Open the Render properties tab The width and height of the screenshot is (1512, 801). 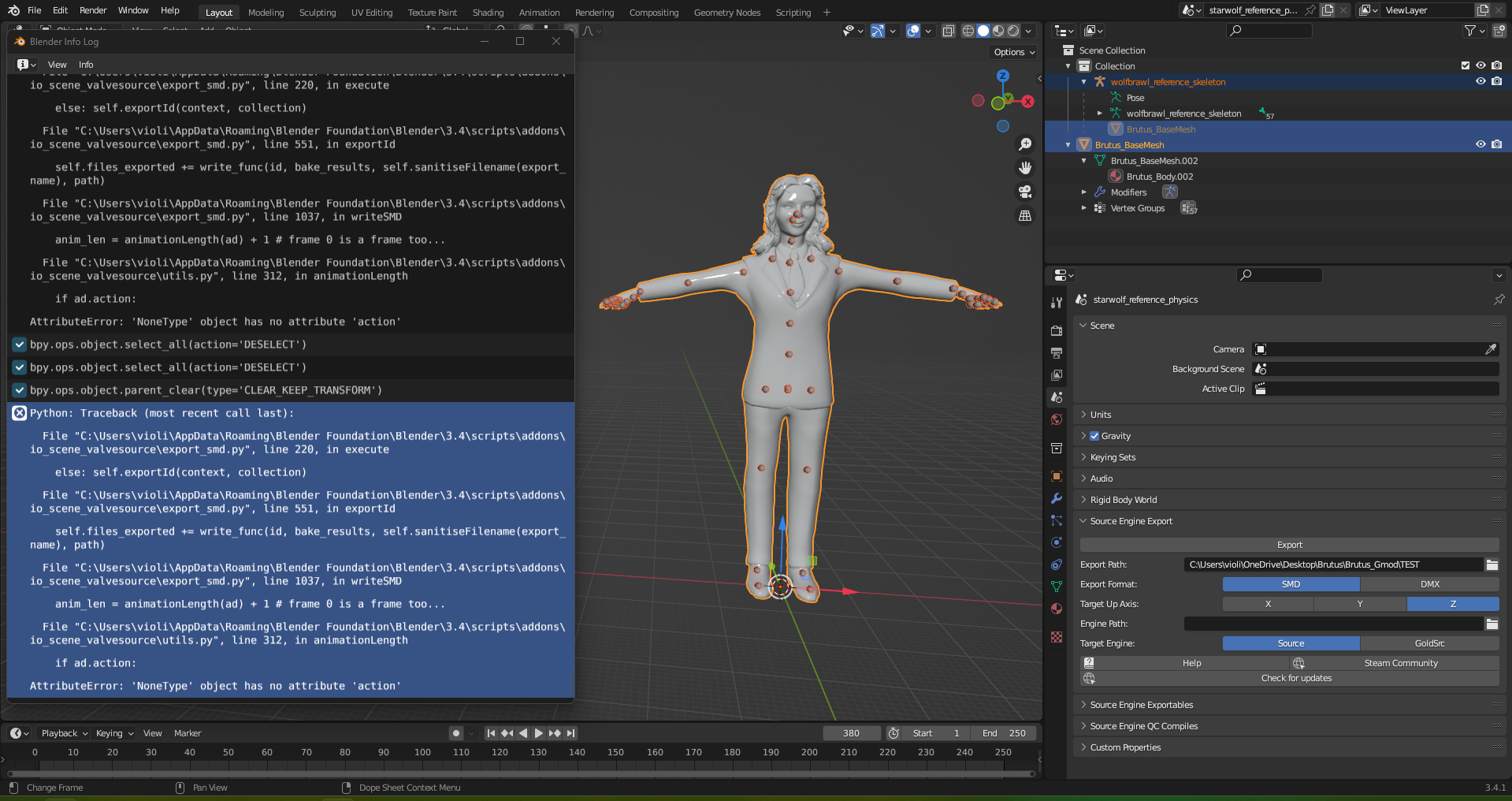tap(1056, 331)
